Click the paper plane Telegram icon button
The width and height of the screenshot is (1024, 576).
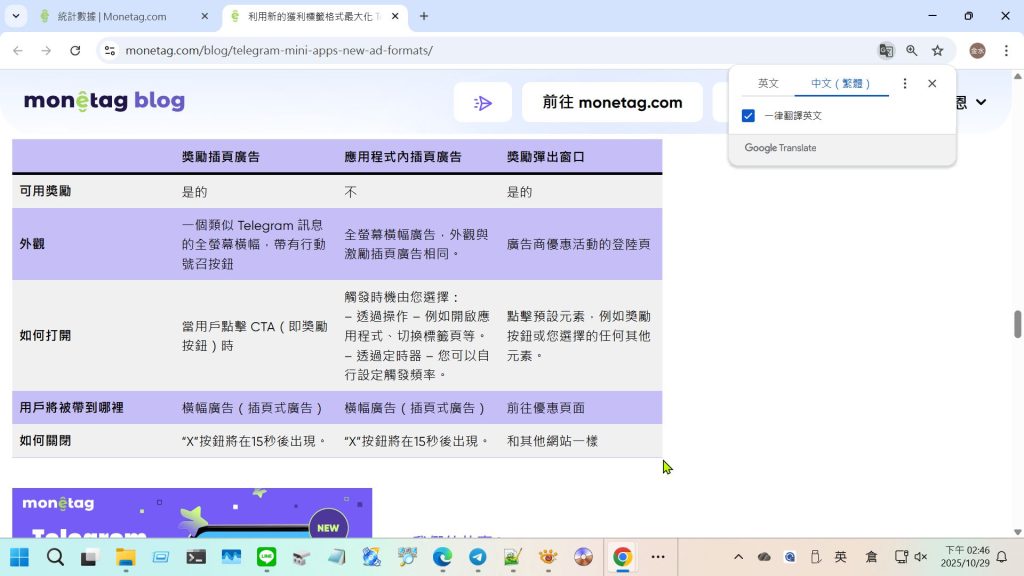pyautogui.click(x=483, y=103)
